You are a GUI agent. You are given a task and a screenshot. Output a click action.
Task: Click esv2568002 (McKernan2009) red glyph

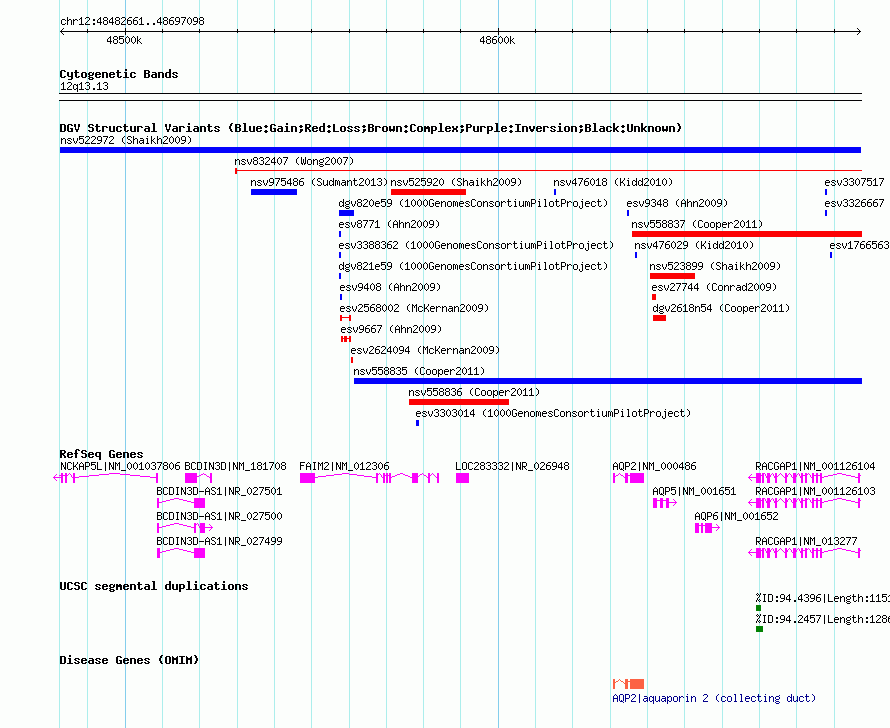(x=345, y=318)
